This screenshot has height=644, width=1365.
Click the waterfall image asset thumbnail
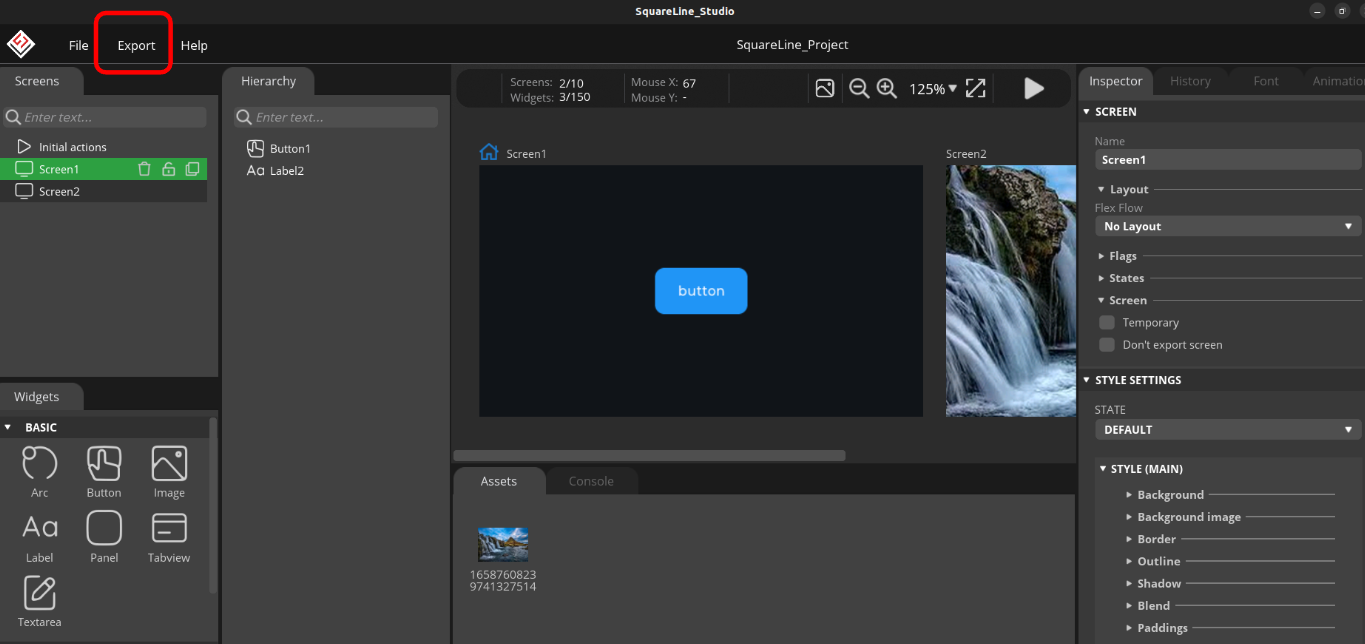[x=503, y=544]
